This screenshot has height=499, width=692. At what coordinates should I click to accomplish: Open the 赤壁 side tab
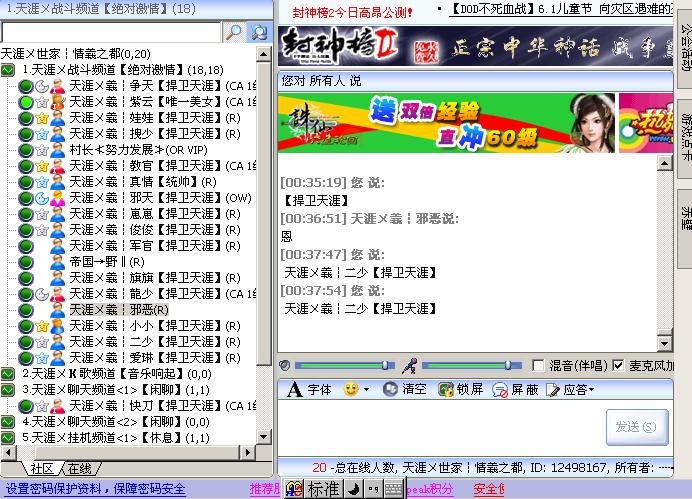pos(685,228)
